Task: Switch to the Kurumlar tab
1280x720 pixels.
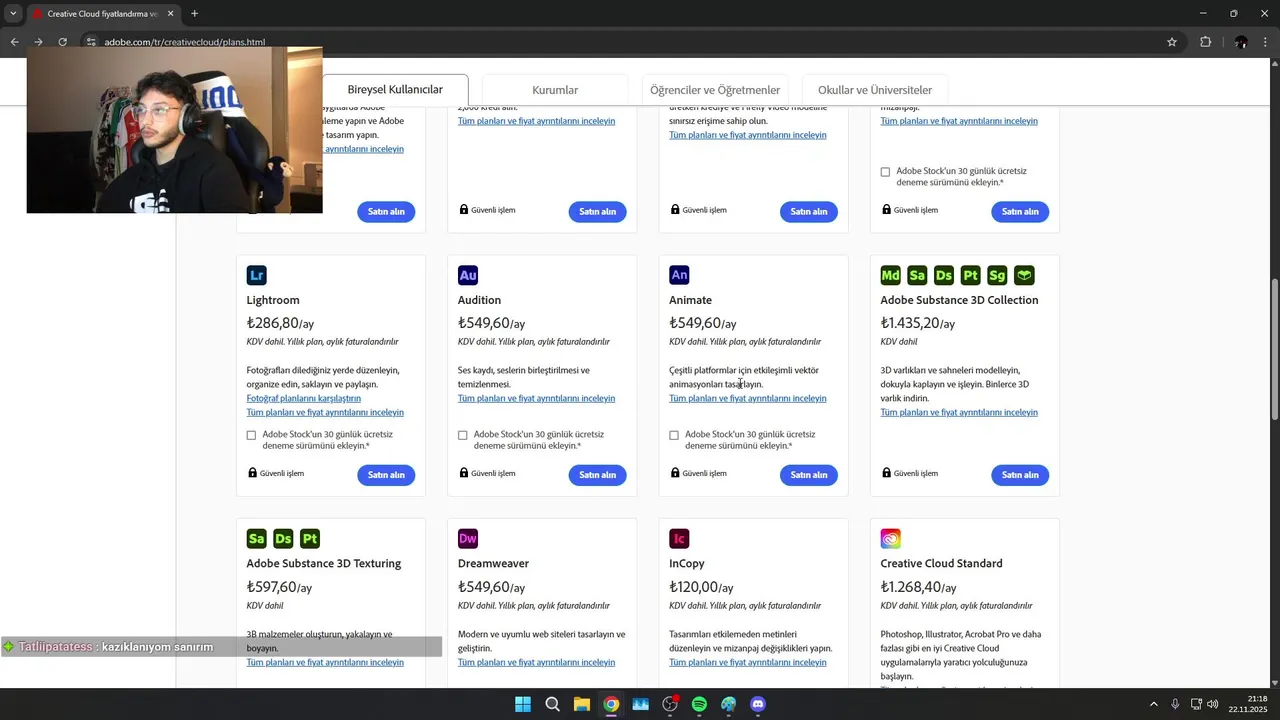Action: 555,90
